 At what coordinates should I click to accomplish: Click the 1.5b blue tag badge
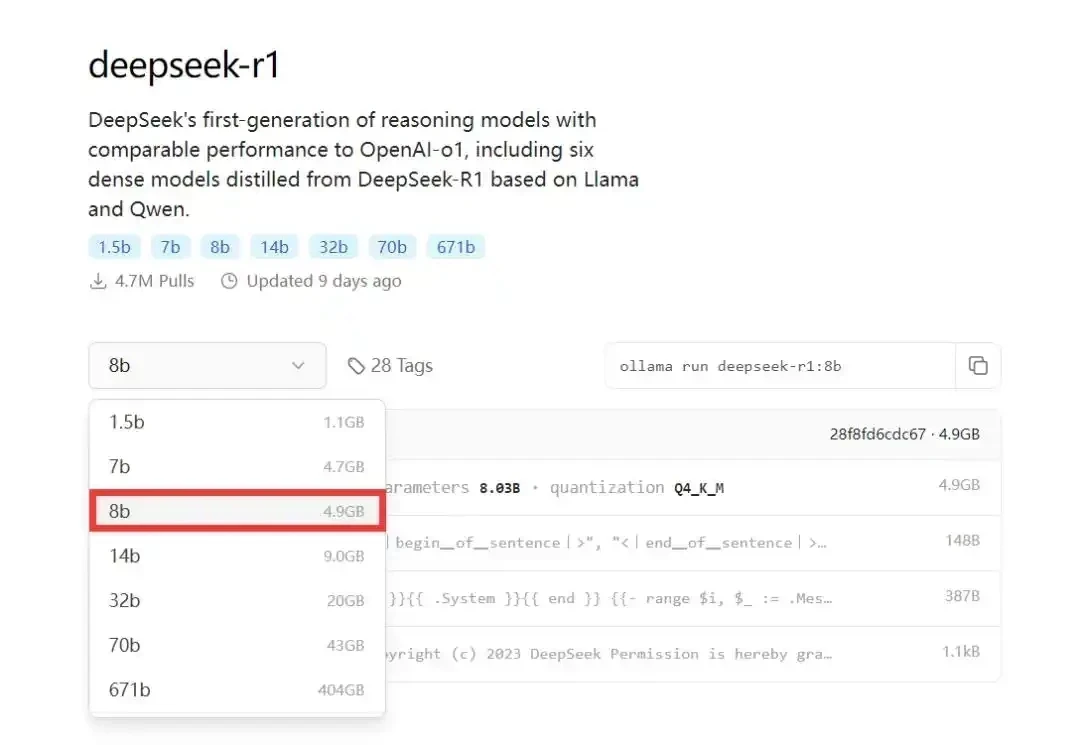click(114, 246)
